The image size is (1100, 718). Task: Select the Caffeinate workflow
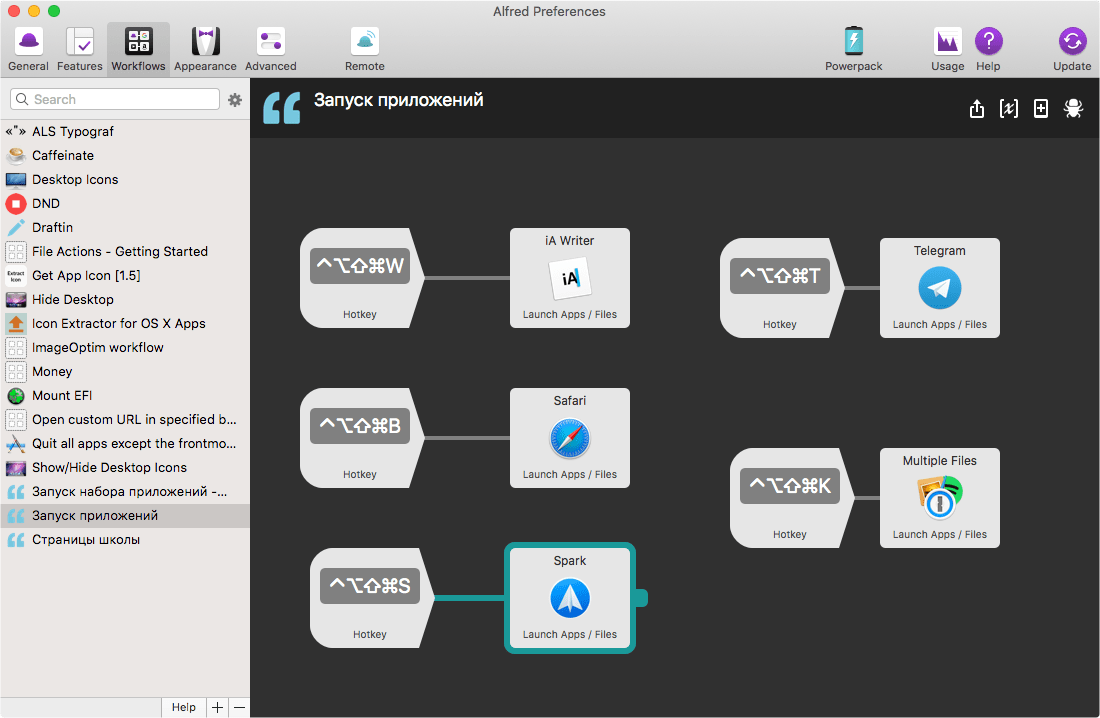[x=125, y=155]
